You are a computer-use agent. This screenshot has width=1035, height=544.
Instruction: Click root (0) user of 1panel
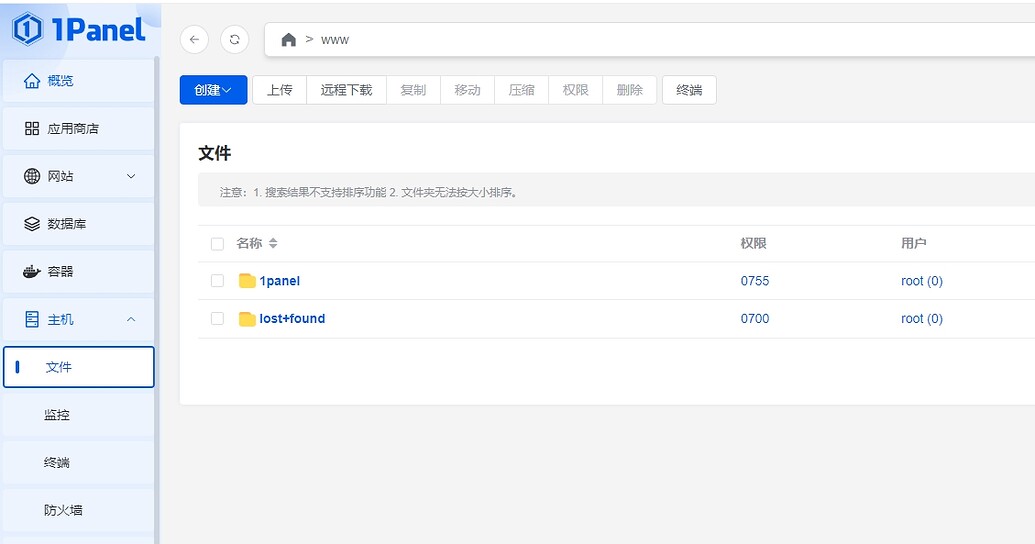coord(921,281)
